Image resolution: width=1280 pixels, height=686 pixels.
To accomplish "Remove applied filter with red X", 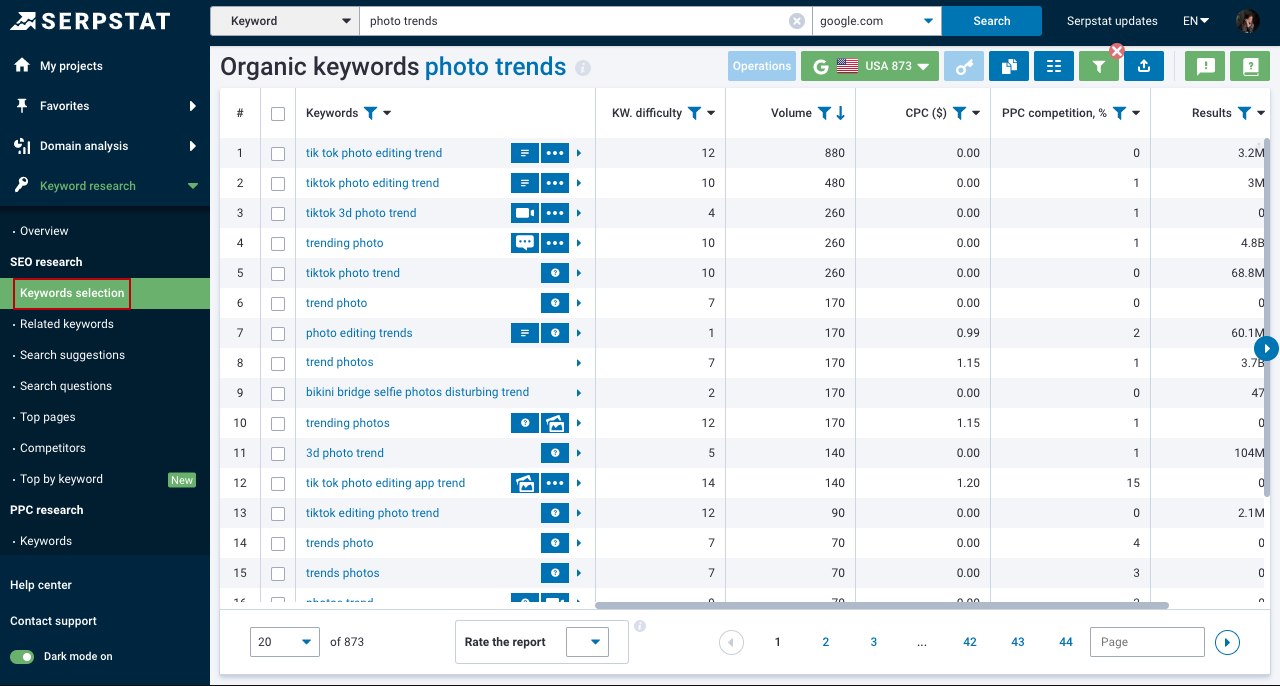I will pos(1117,51).
